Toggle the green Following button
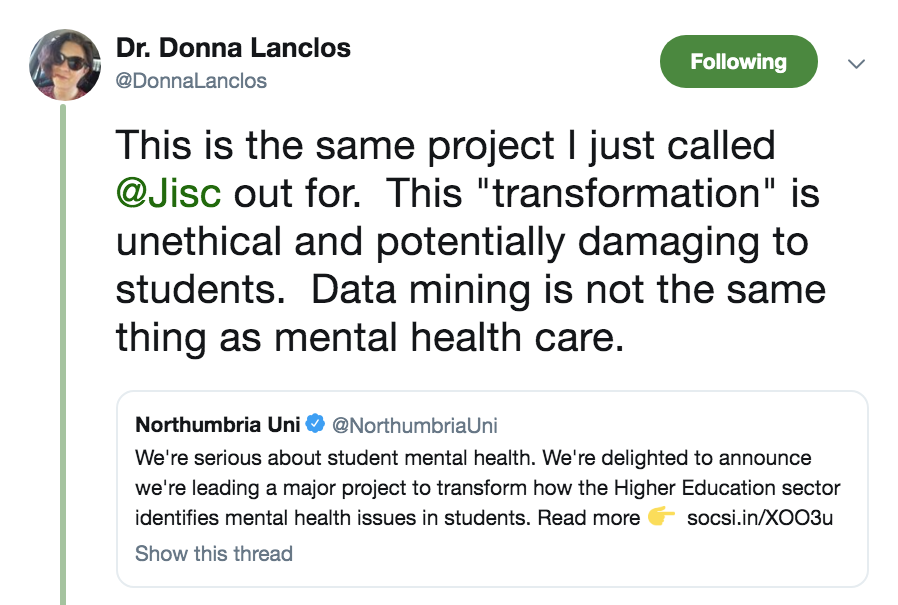 click(x=738, y=62)
